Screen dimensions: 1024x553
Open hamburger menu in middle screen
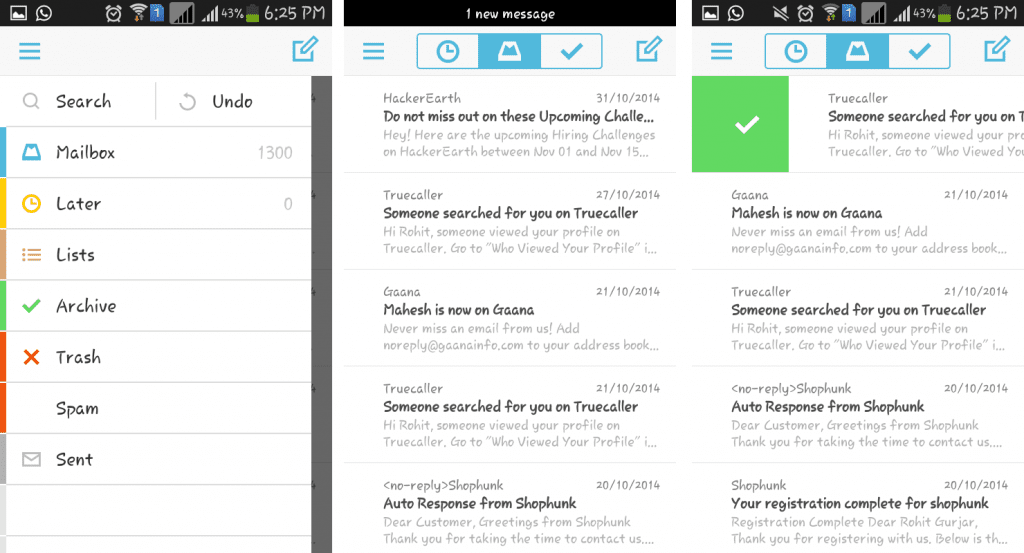[374, 51]
